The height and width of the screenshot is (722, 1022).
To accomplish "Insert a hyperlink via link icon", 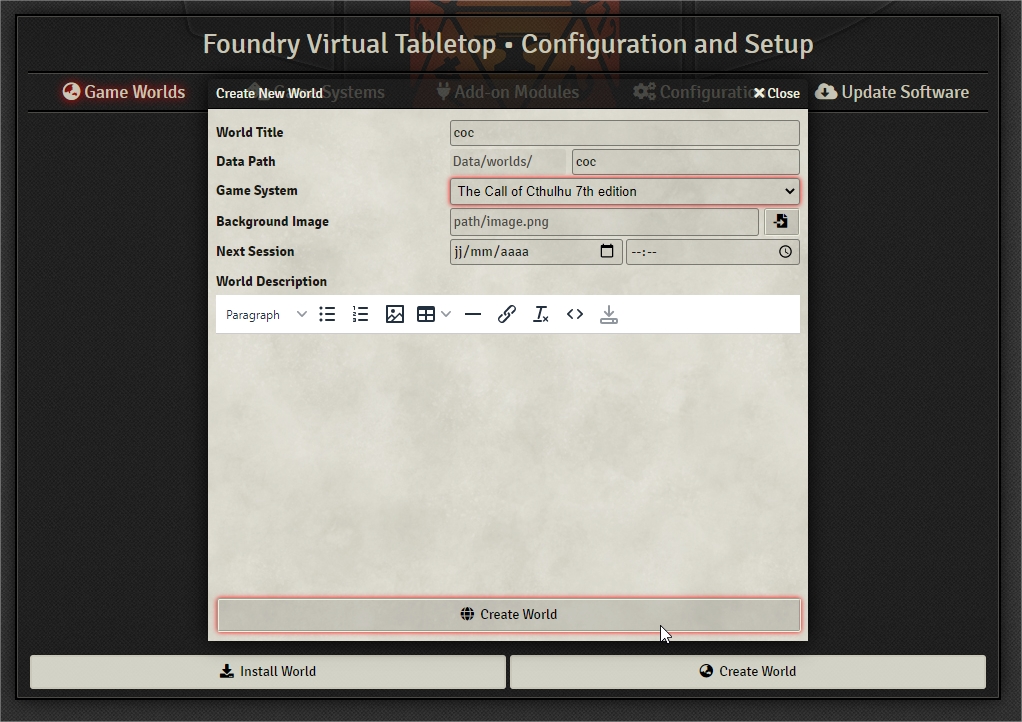I will coord(506,314).
